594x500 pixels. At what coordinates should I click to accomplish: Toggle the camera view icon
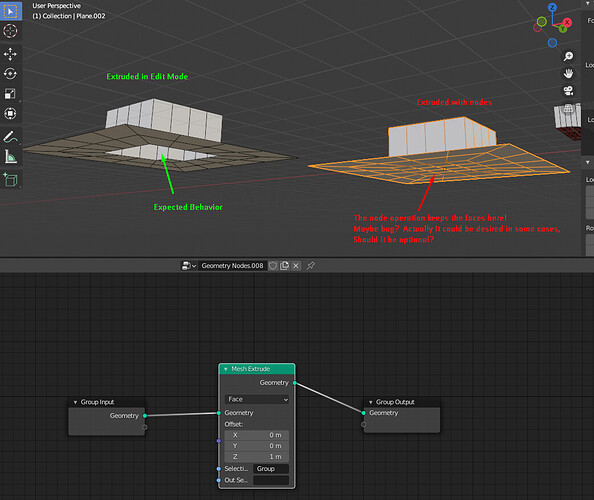click(x=568, y=91)
